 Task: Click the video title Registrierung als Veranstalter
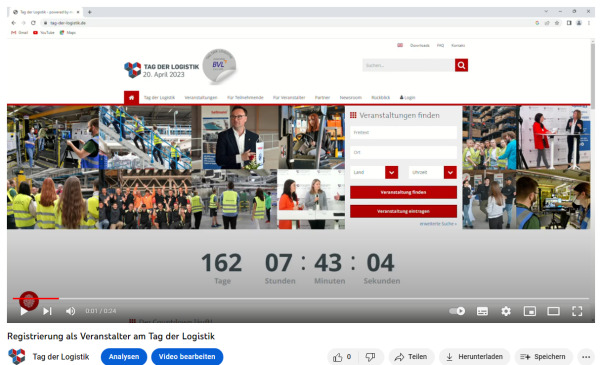[x=111, y=336]
